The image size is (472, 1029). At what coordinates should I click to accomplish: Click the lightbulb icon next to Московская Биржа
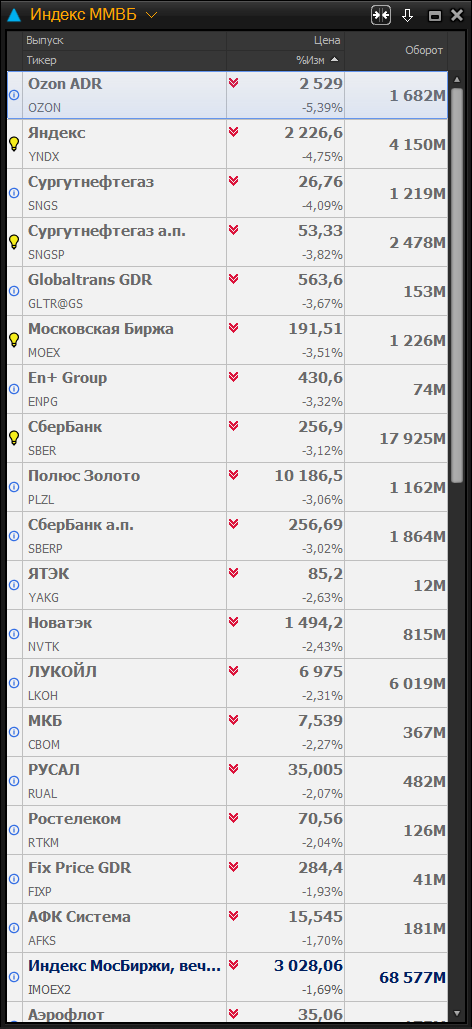coord(14,340)
